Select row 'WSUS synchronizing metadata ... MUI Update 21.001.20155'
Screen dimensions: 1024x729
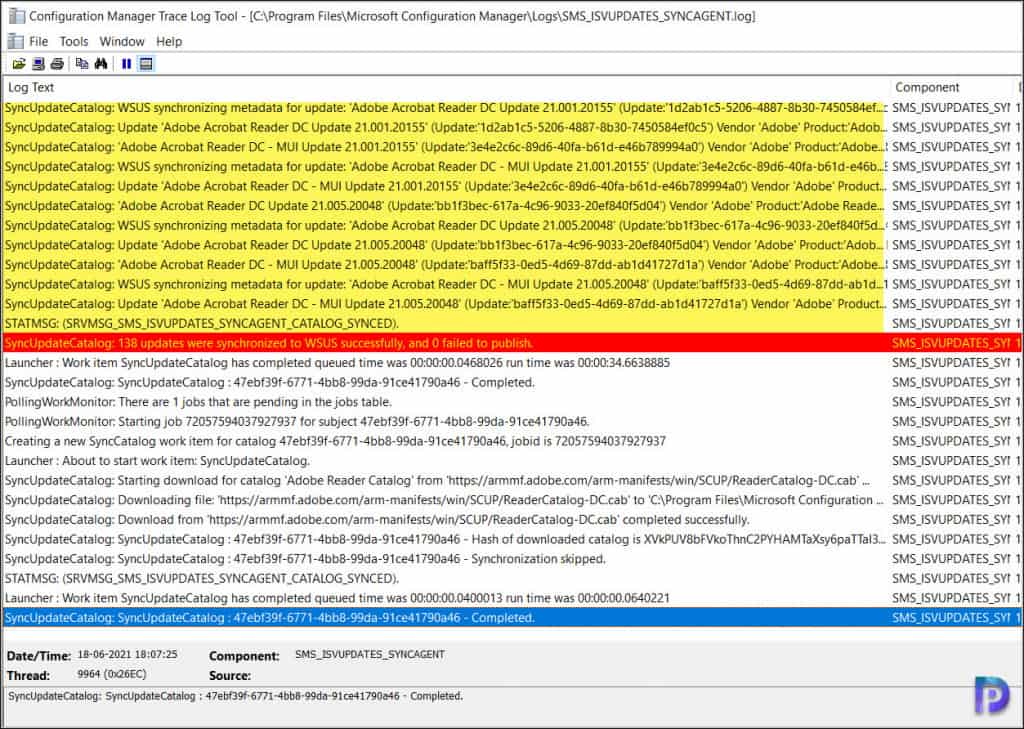click(x=512, y=167)
